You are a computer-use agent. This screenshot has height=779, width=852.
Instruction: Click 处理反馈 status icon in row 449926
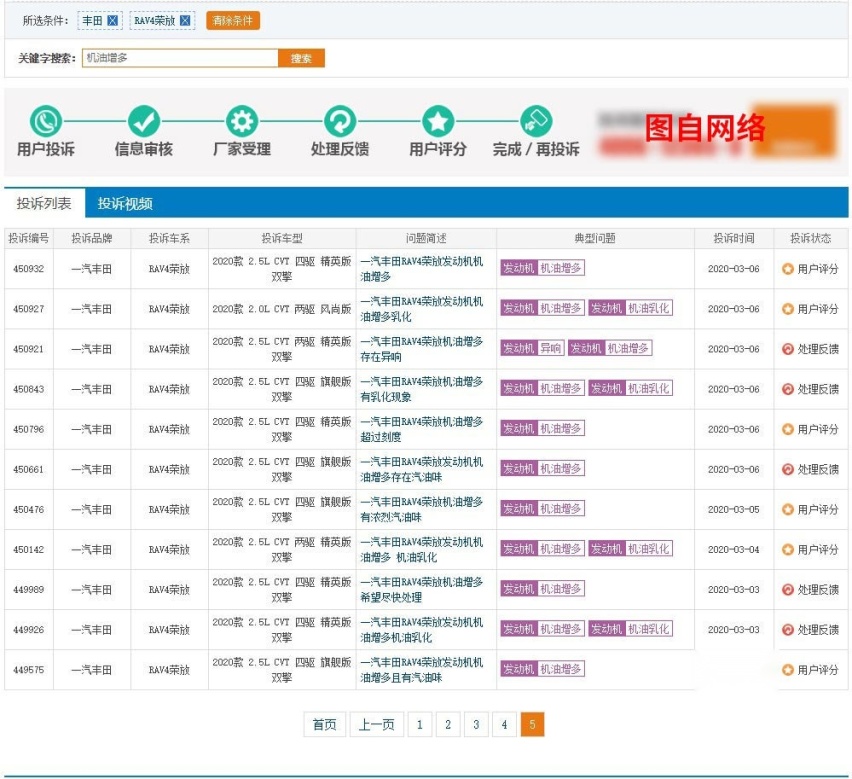click(787, 630)
